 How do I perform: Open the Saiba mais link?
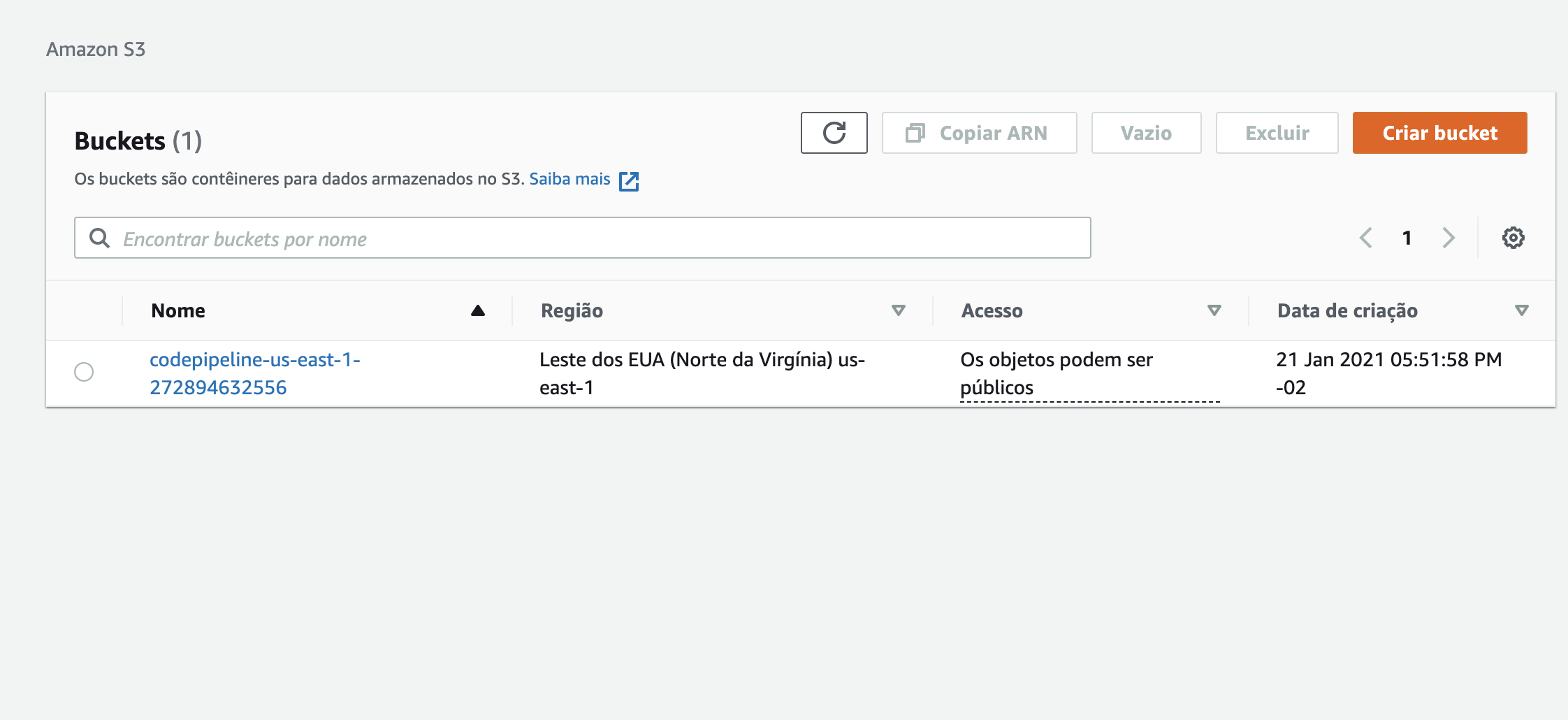point(569,179)
